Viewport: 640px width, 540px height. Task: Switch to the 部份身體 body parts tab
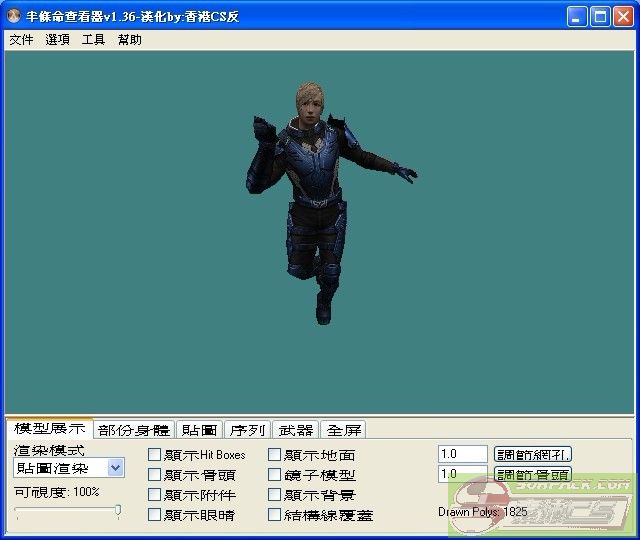click(x=134, y=430)
